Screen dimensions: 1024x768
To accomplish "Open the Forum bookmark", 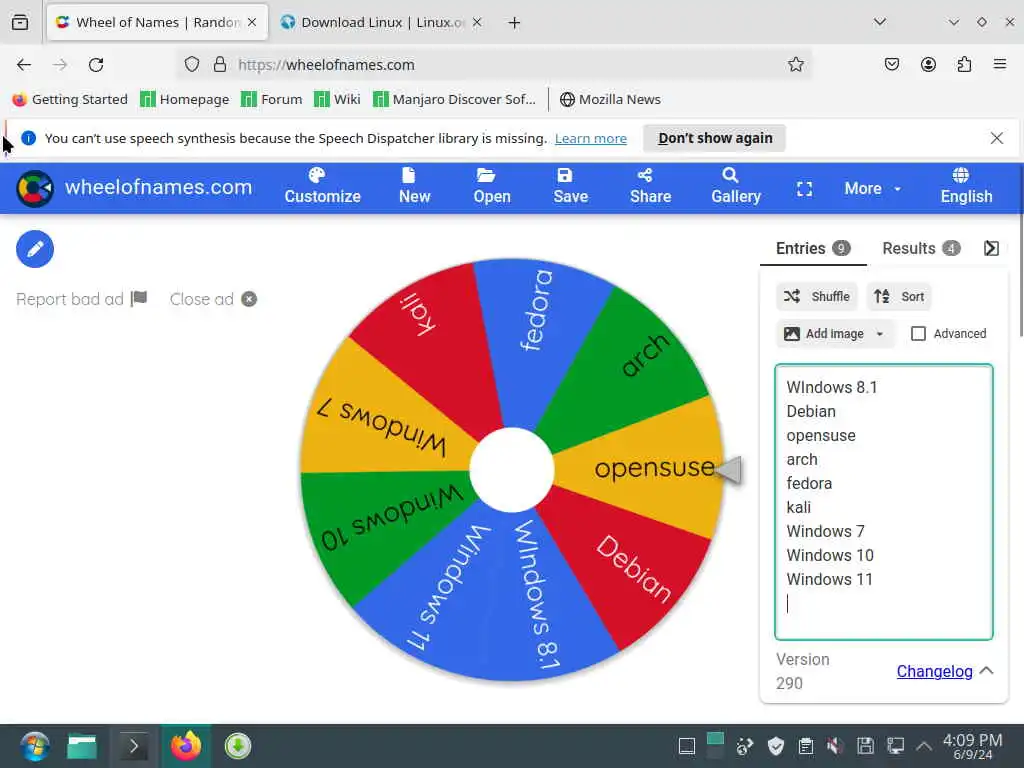I will [x=272, y=99].
